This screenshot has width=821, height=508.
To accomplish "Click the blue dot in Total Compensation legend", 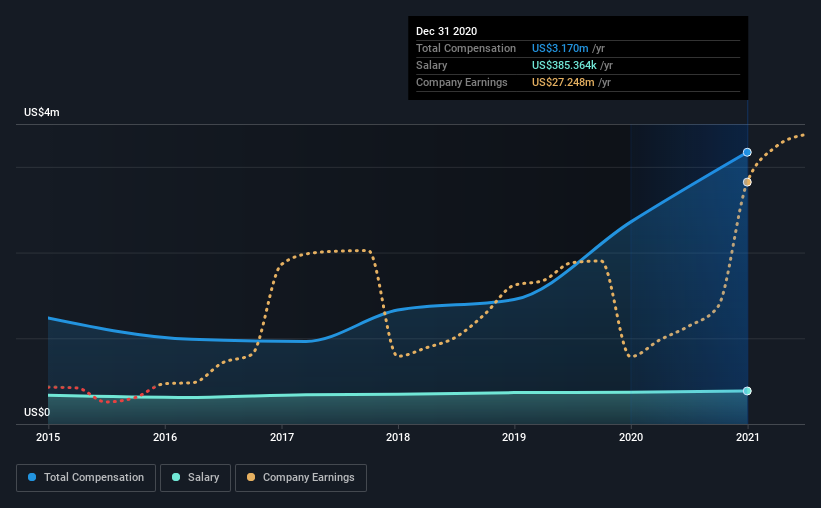I will tap(32, 477).
